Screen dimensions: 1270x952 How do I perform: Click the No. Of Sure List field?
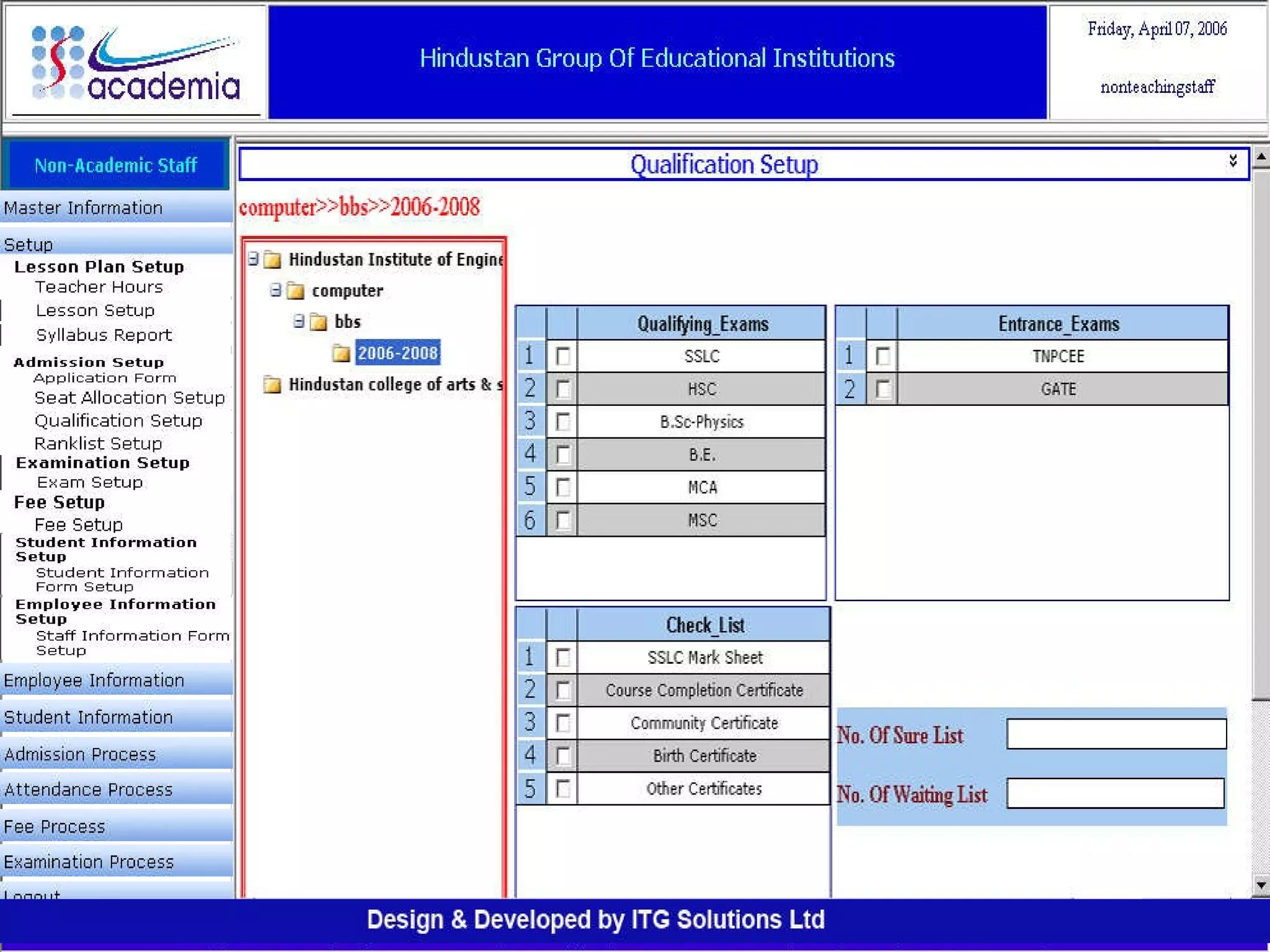1116,734
